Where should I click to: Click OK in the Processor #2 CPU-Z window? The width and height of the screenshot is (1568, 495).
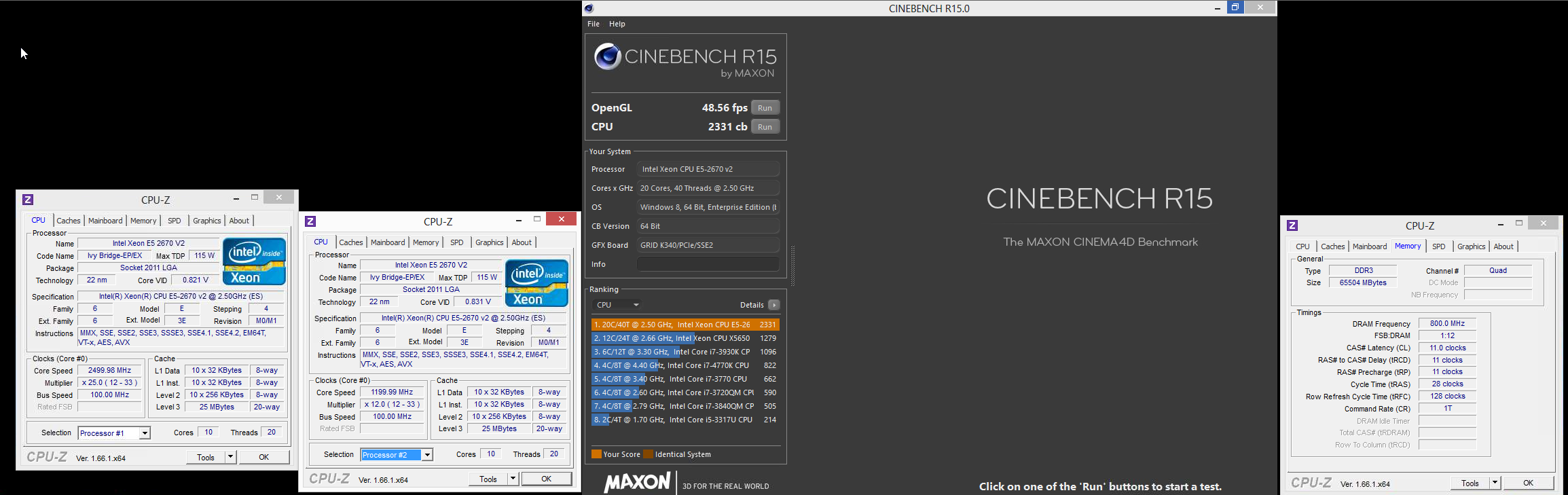pyautogui.click(x=547, y=479)
